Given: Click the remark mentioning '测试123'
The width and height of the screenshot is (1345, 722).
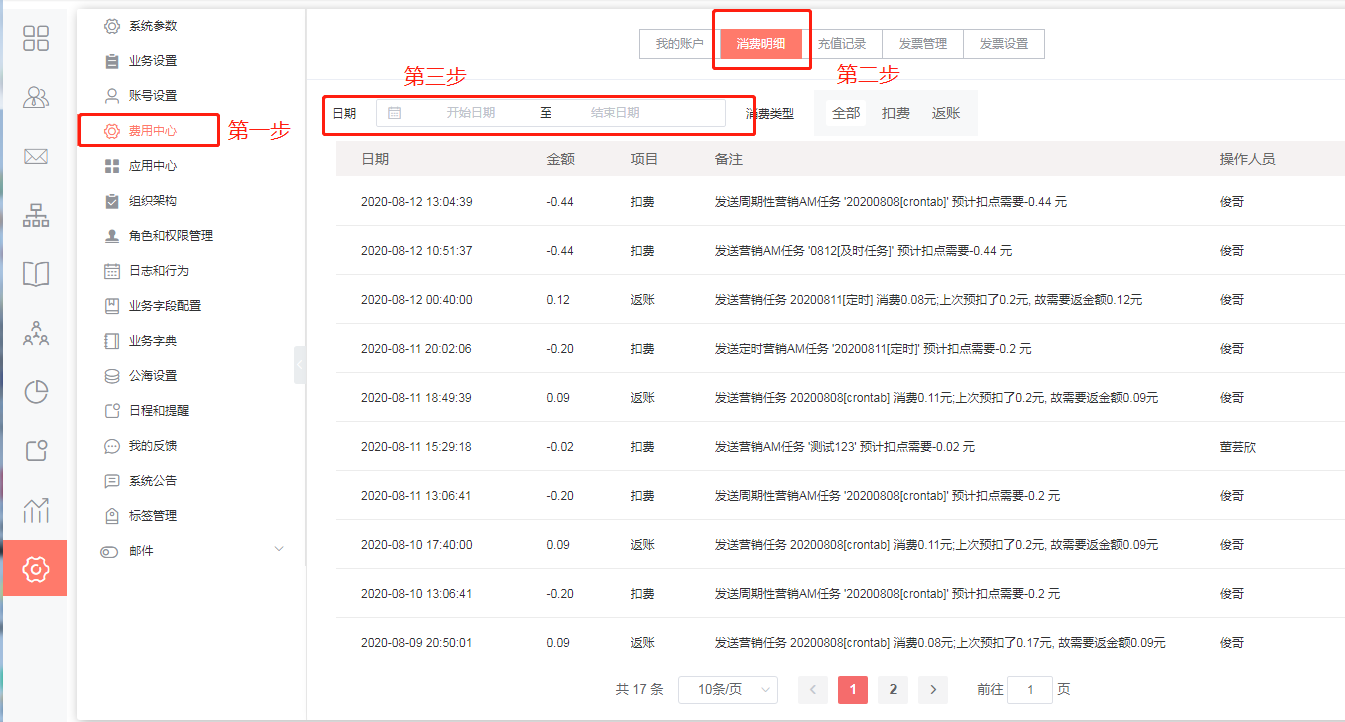Looking at the screenshot, I should tap(845, 447).
